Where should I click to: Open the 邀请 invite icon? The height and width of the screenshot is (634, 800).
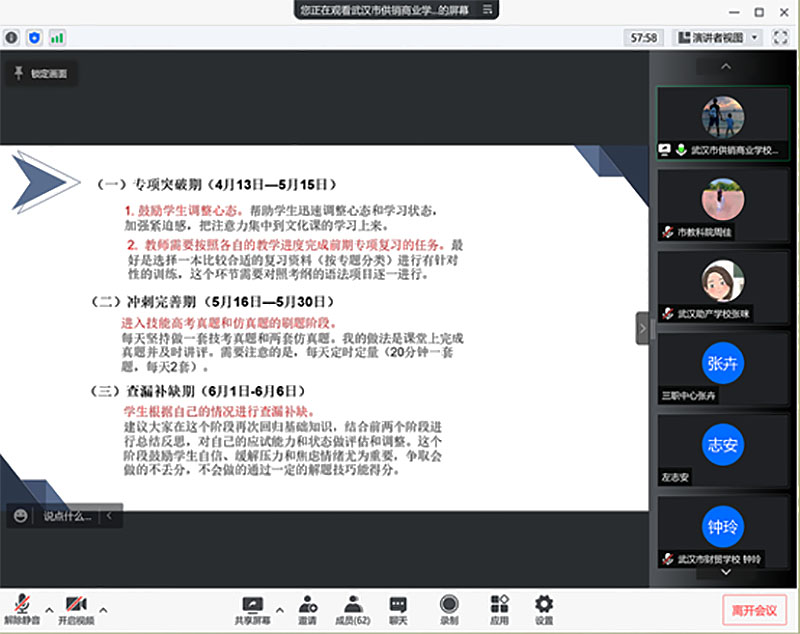point(308,604)
